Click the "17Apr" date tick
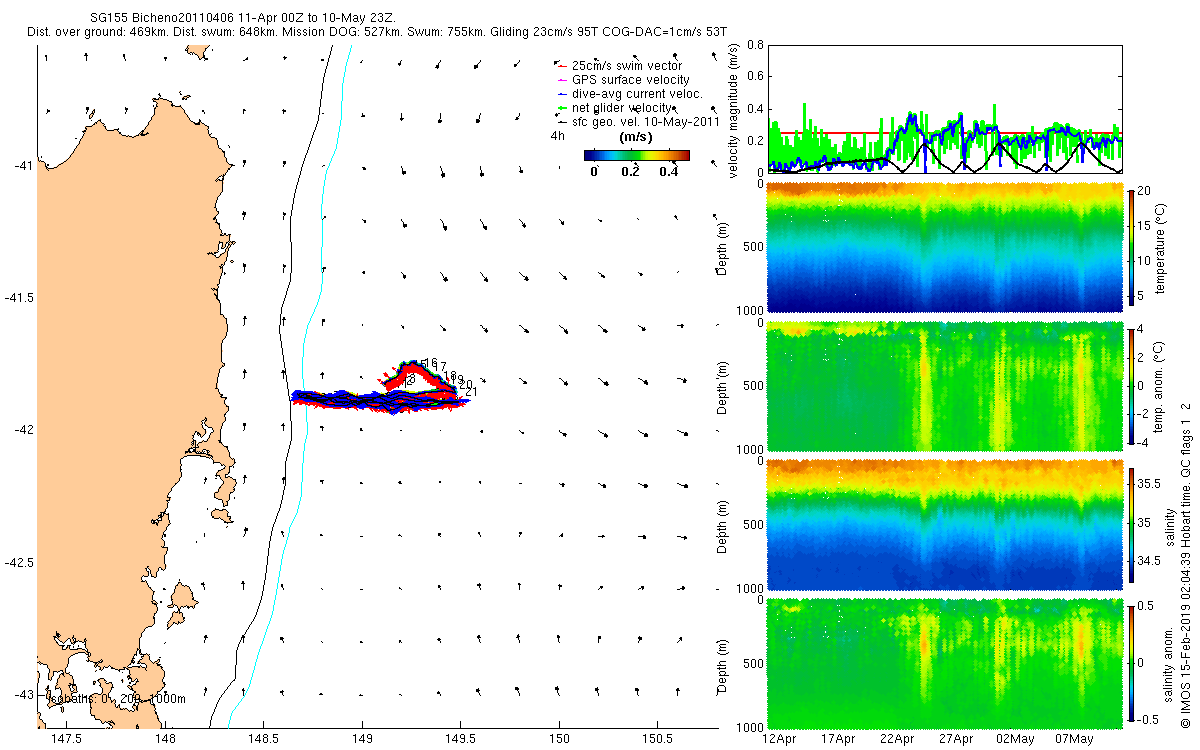This screenshot has height=750, width=1200. click(838, 739)
